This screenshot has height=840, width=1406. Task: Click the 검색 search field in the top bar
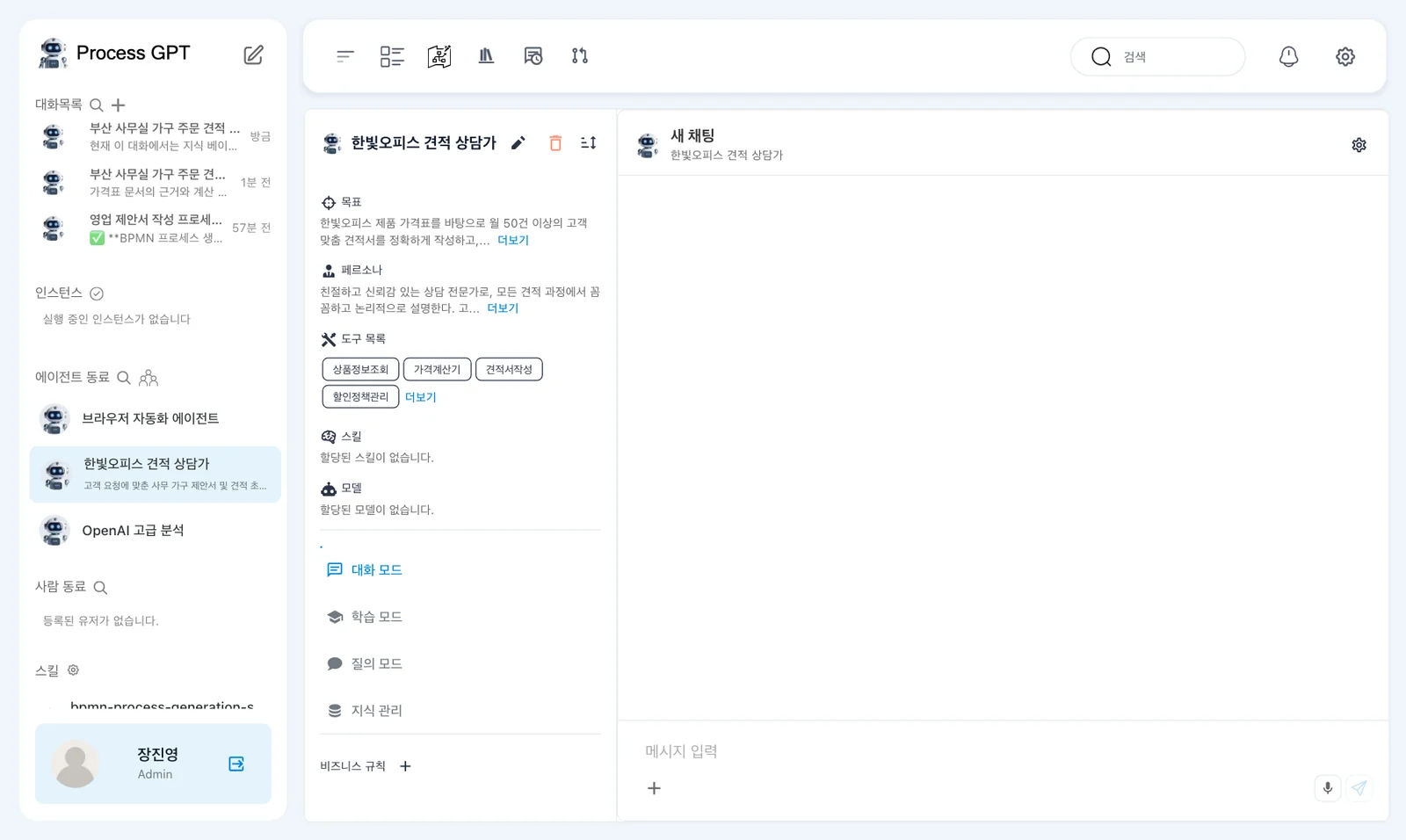click(x=1157, y=56)
